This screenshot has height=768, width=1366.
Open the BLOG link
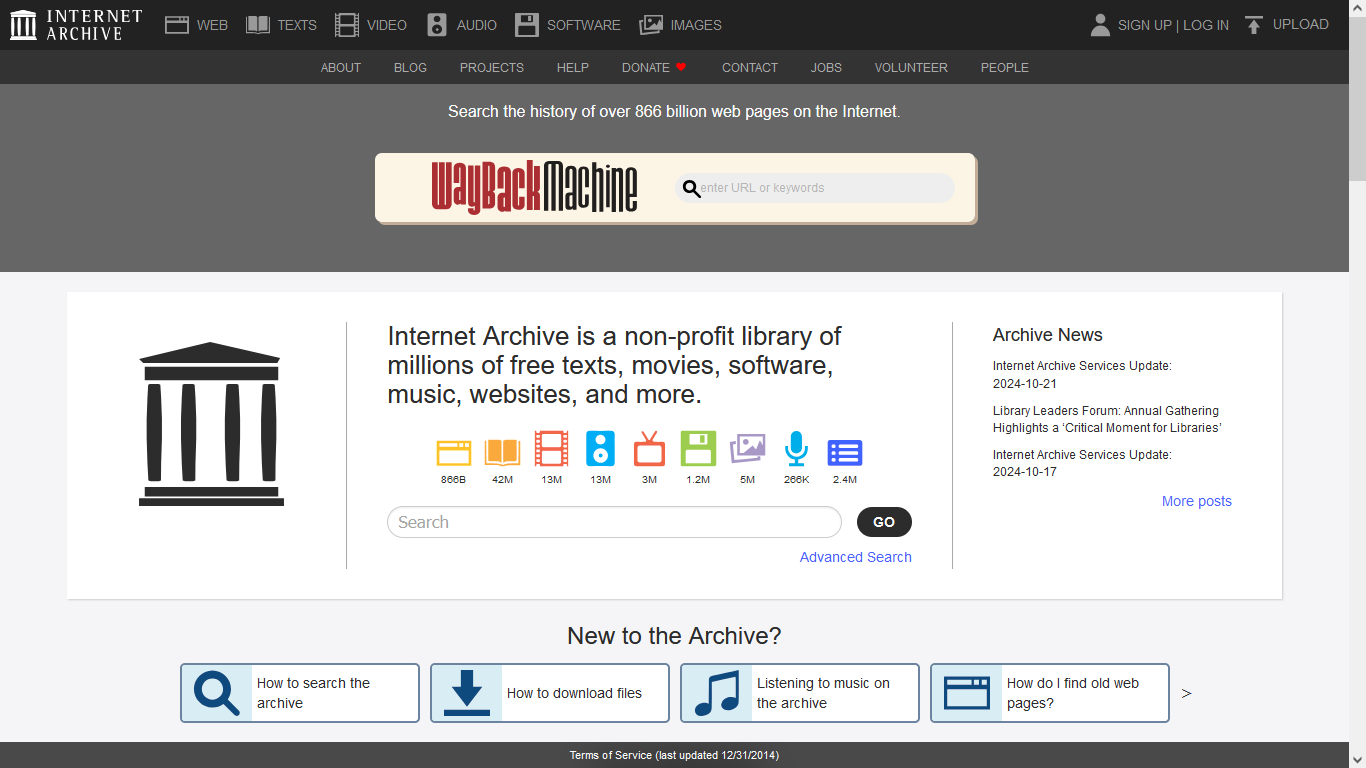410,68
